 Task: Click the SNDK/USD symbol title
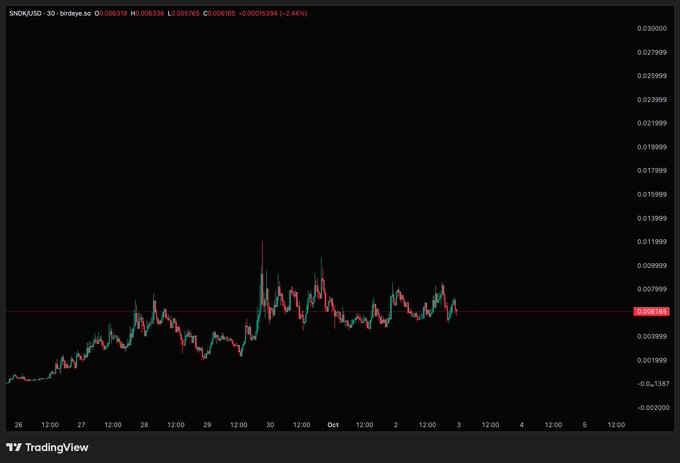tap(26, 13)
